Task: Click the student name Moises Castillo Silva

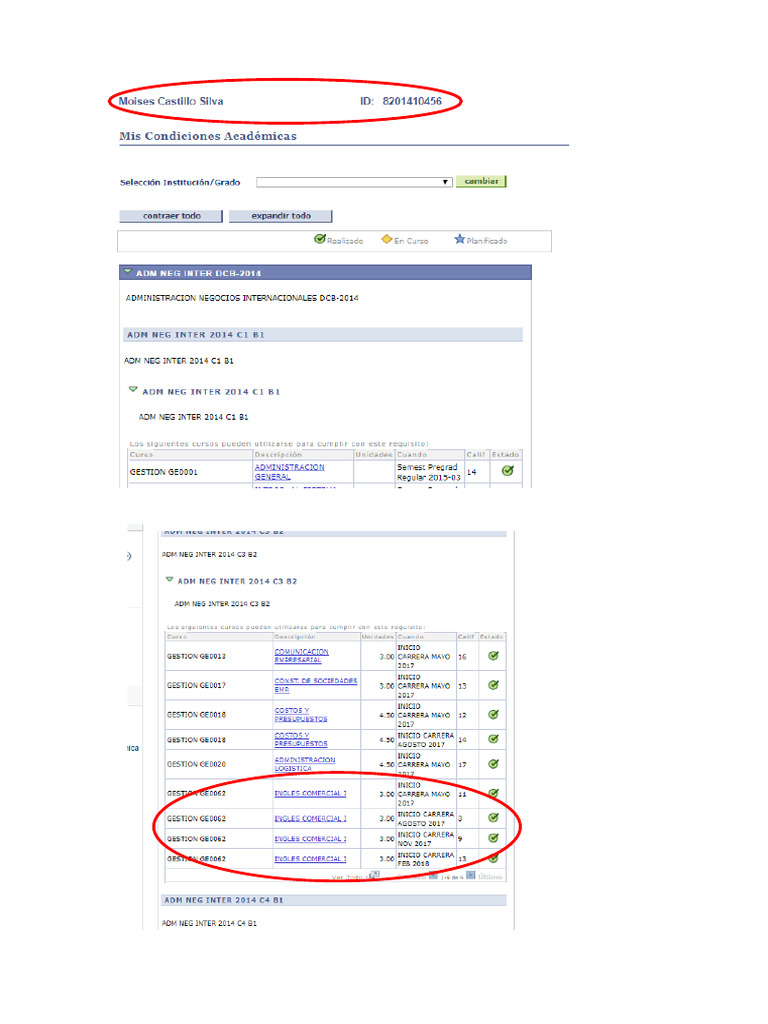Action: coord(171,101)
